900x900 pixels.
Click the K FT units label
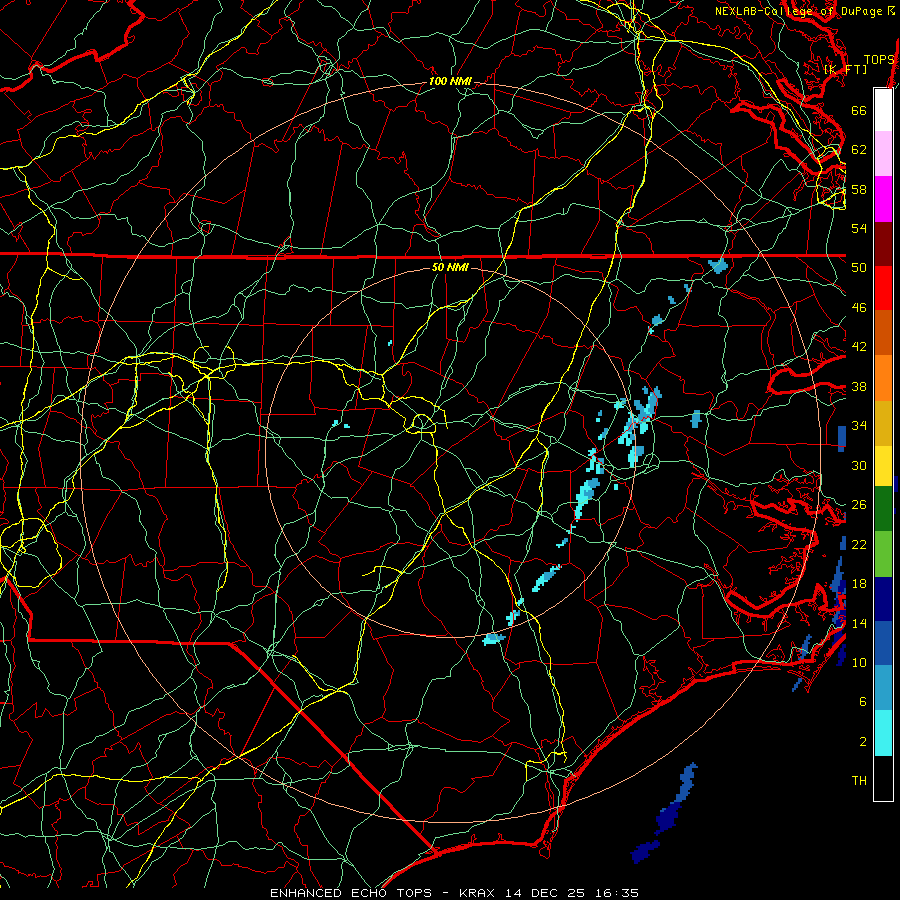tap(845, 69)
